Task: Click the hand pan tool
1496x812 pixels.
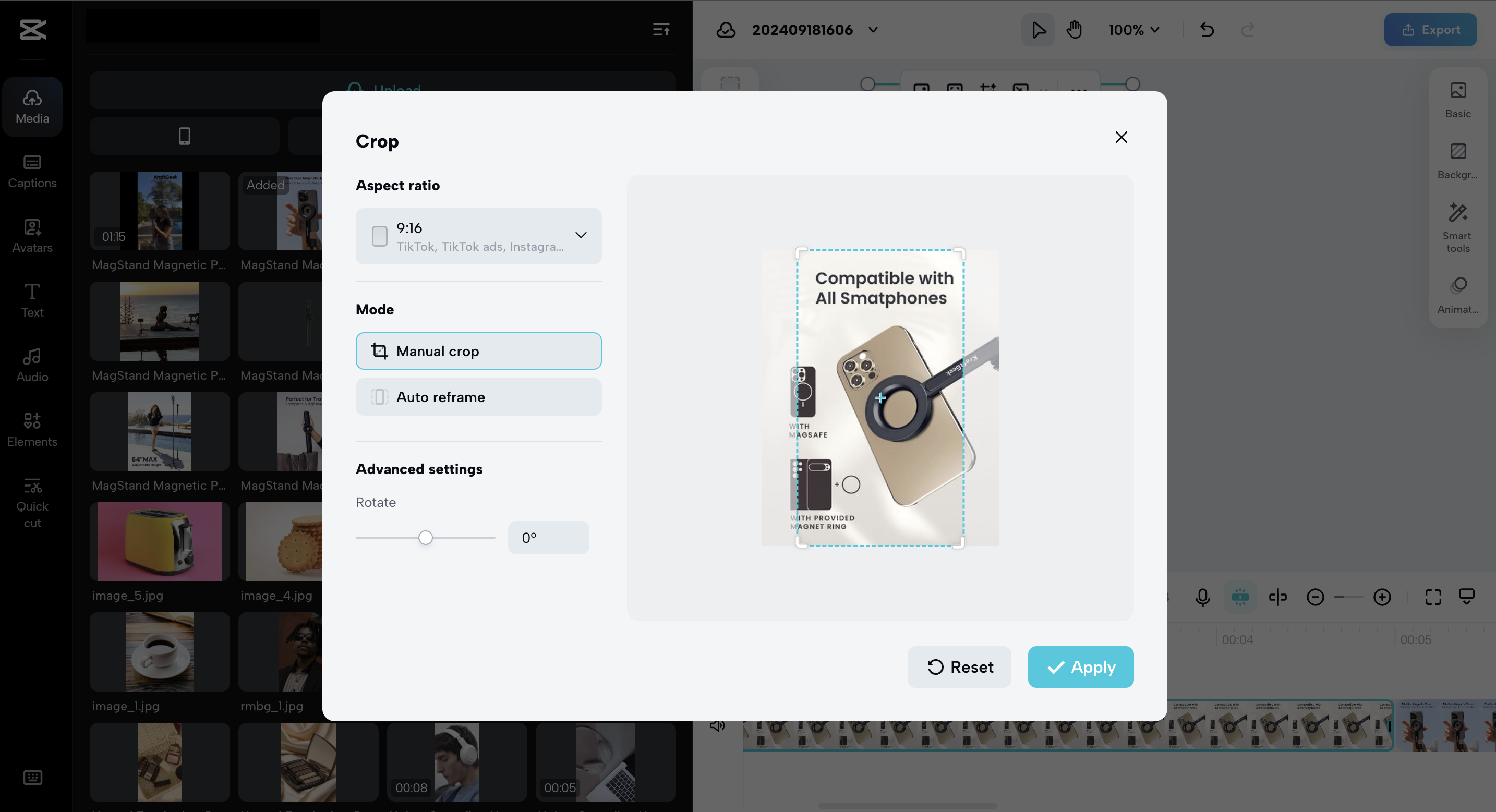Action: tap(1074, 30)
